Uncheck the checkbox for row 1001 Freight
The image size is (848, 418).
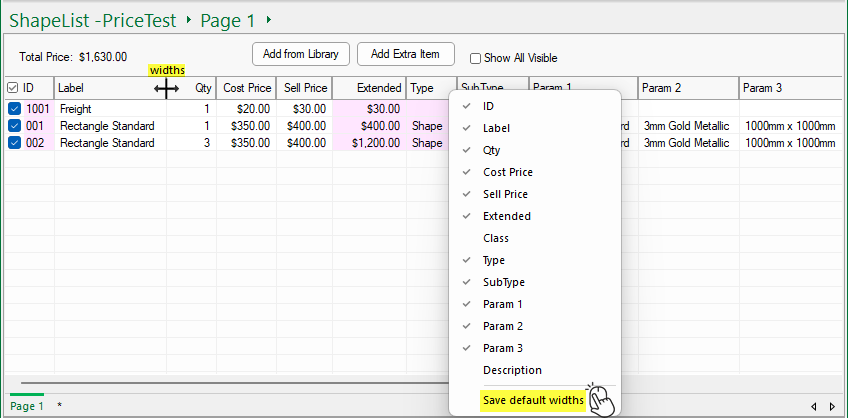pos(15,109)
